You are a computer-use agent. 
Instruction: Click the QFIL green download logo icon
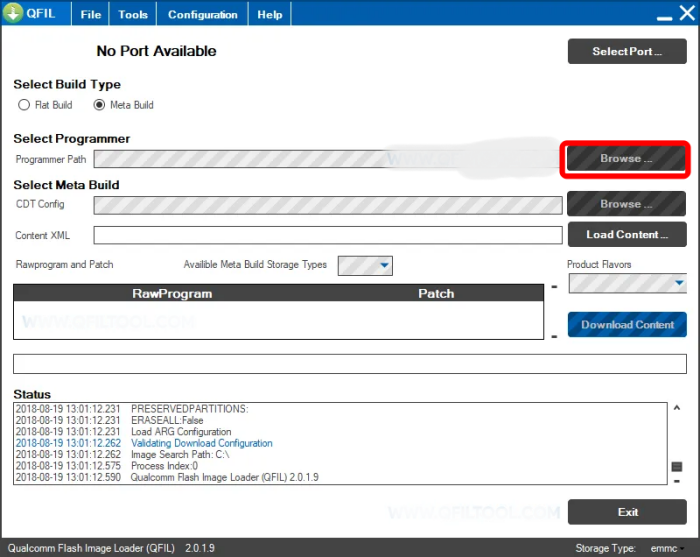[13, 13]
